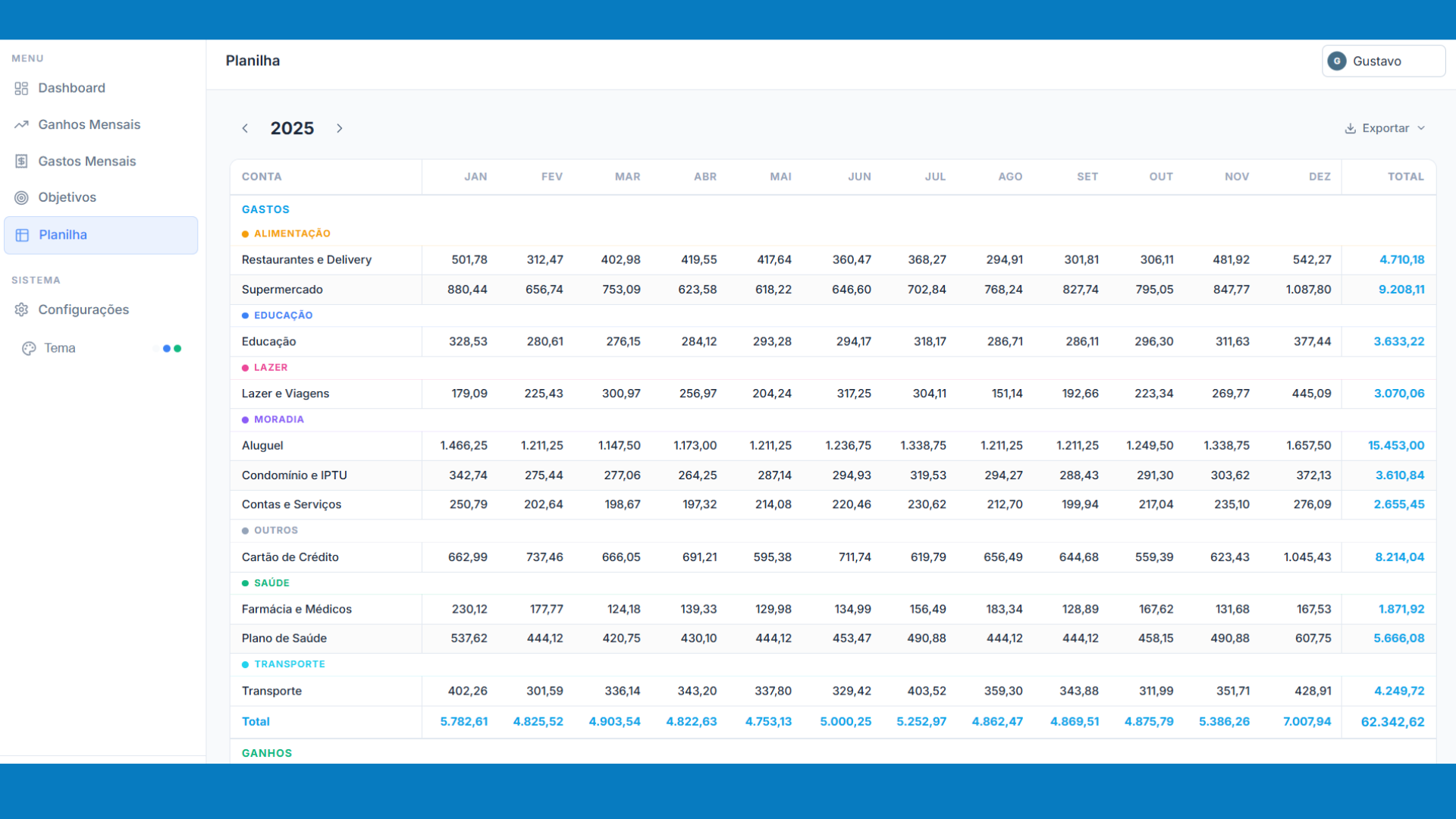The width and height of the screenshot is (1456, 819).
Task: Expand the Exportar dropdown arrow
Action: (1421, 128)
